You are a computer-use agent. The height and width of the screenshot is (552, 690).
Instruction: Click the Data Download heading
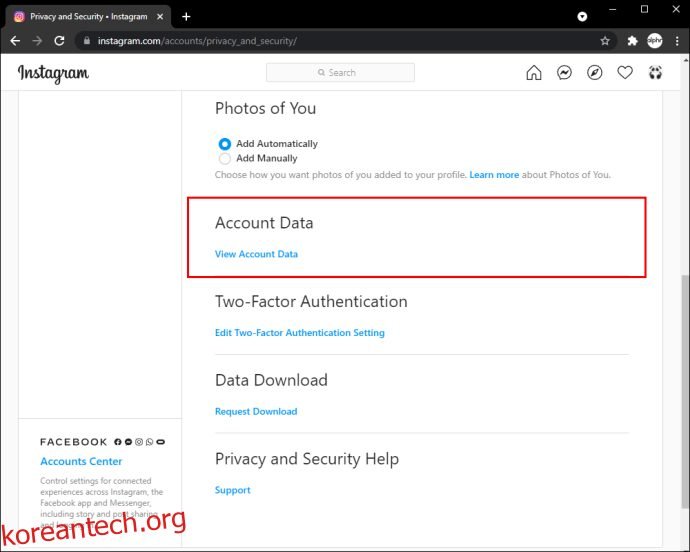(271, 380)
